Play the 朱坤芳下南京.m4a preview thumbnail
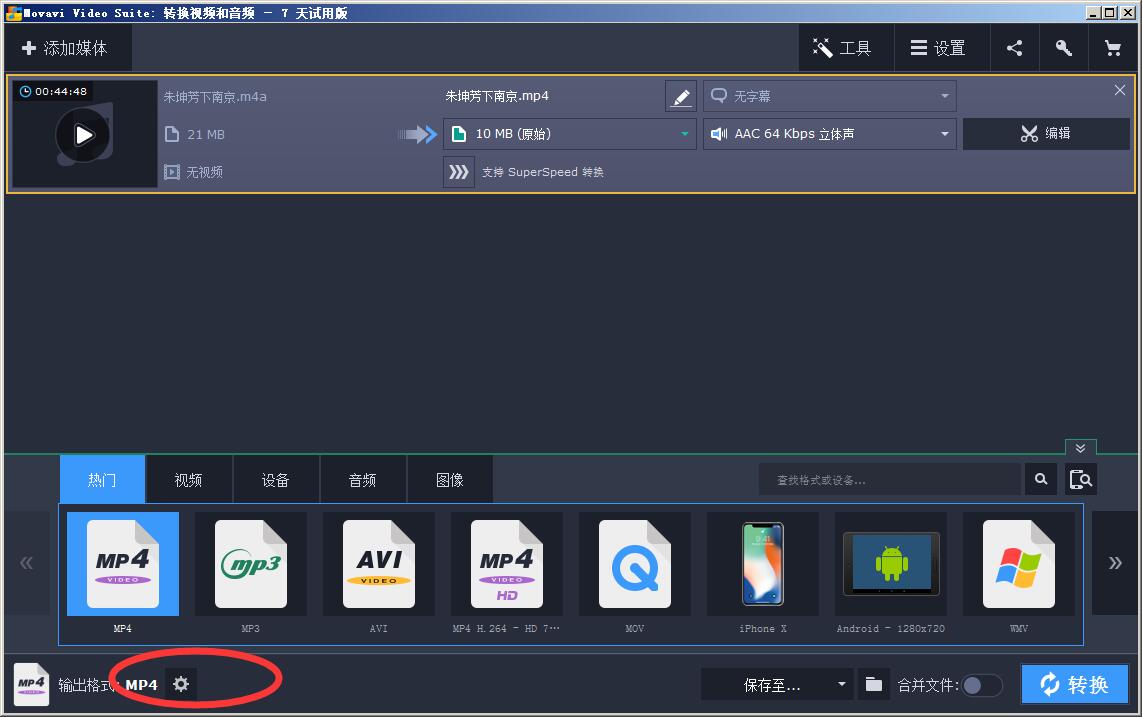The image size is (1142, 717). pyautogui.click(x=84, y=135)
